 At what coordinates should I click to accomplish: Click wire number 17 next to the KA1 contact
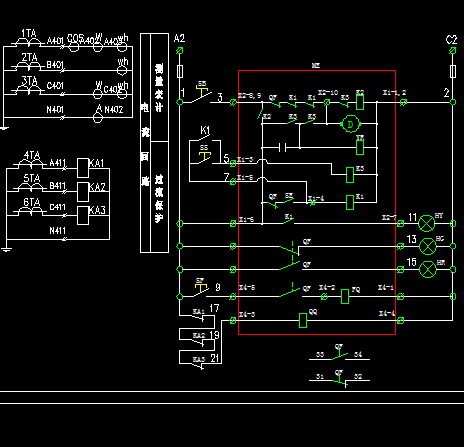pyautogui.click(x=214, y=308)
